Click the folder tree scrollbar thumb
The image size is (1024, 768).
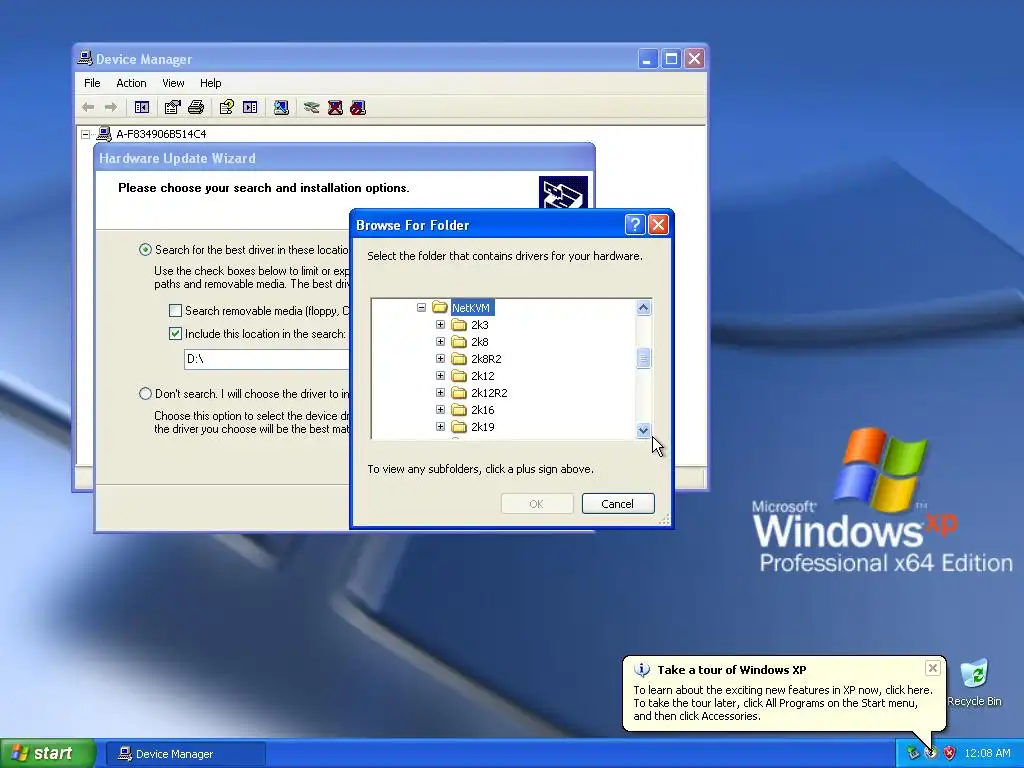pyautogui.click(x=643, y=358)
